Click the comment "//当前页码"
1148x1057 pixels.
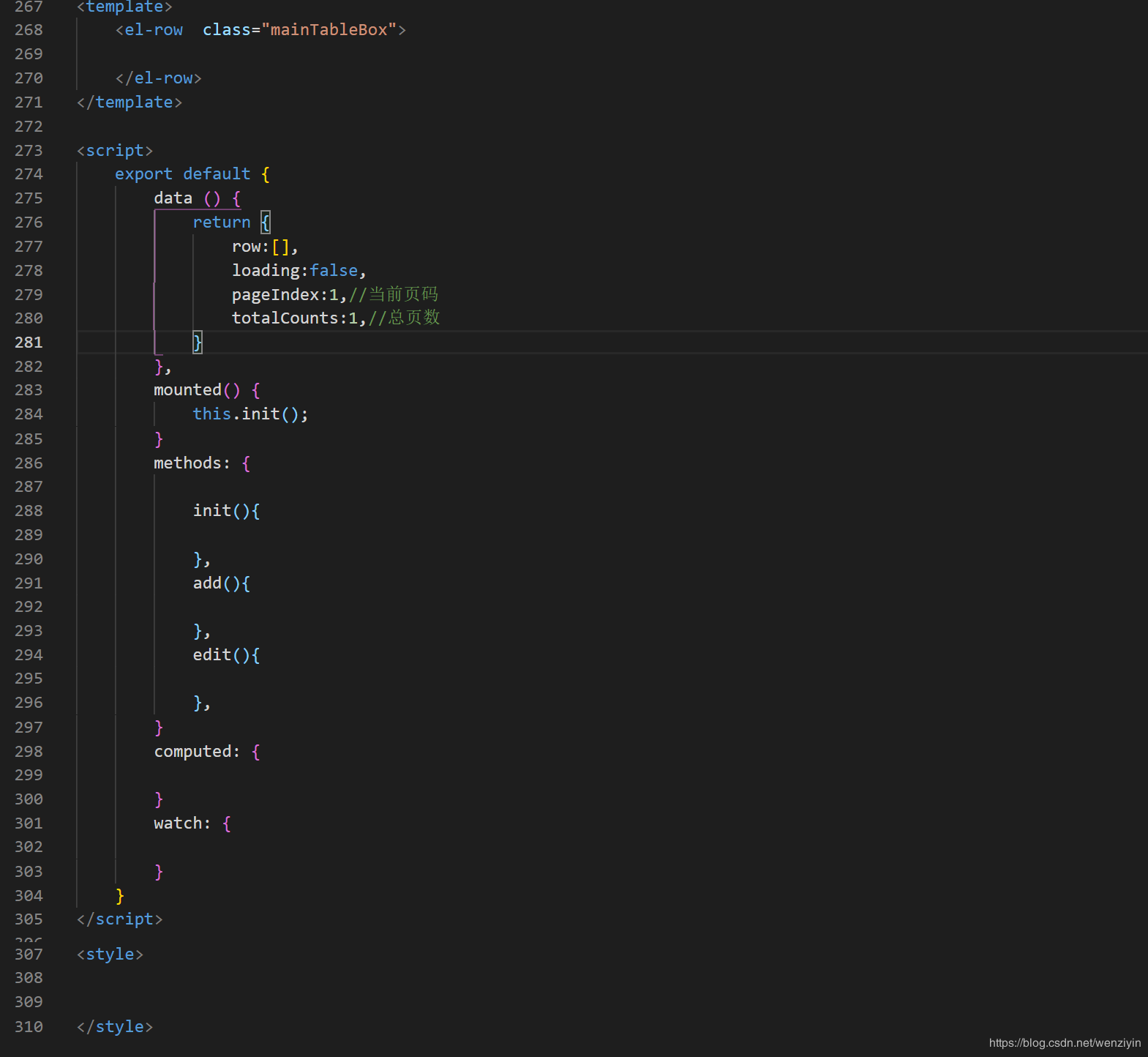coord(394,294)
